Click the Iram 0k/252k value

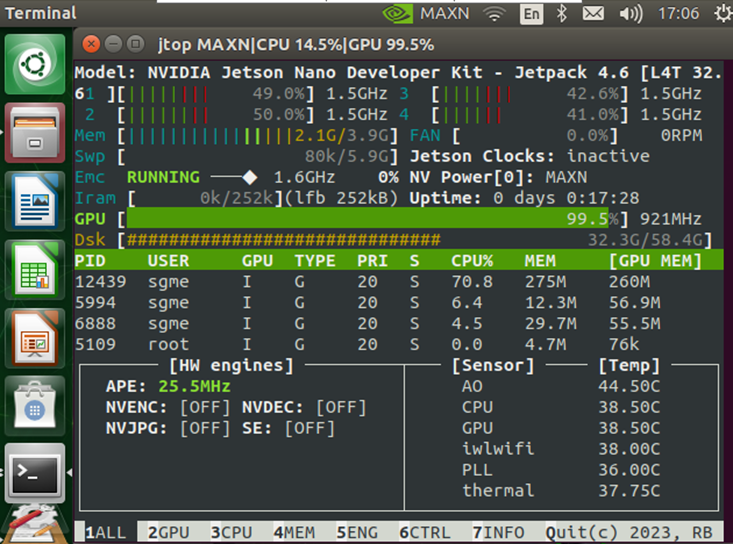click(x=237, y=198)
